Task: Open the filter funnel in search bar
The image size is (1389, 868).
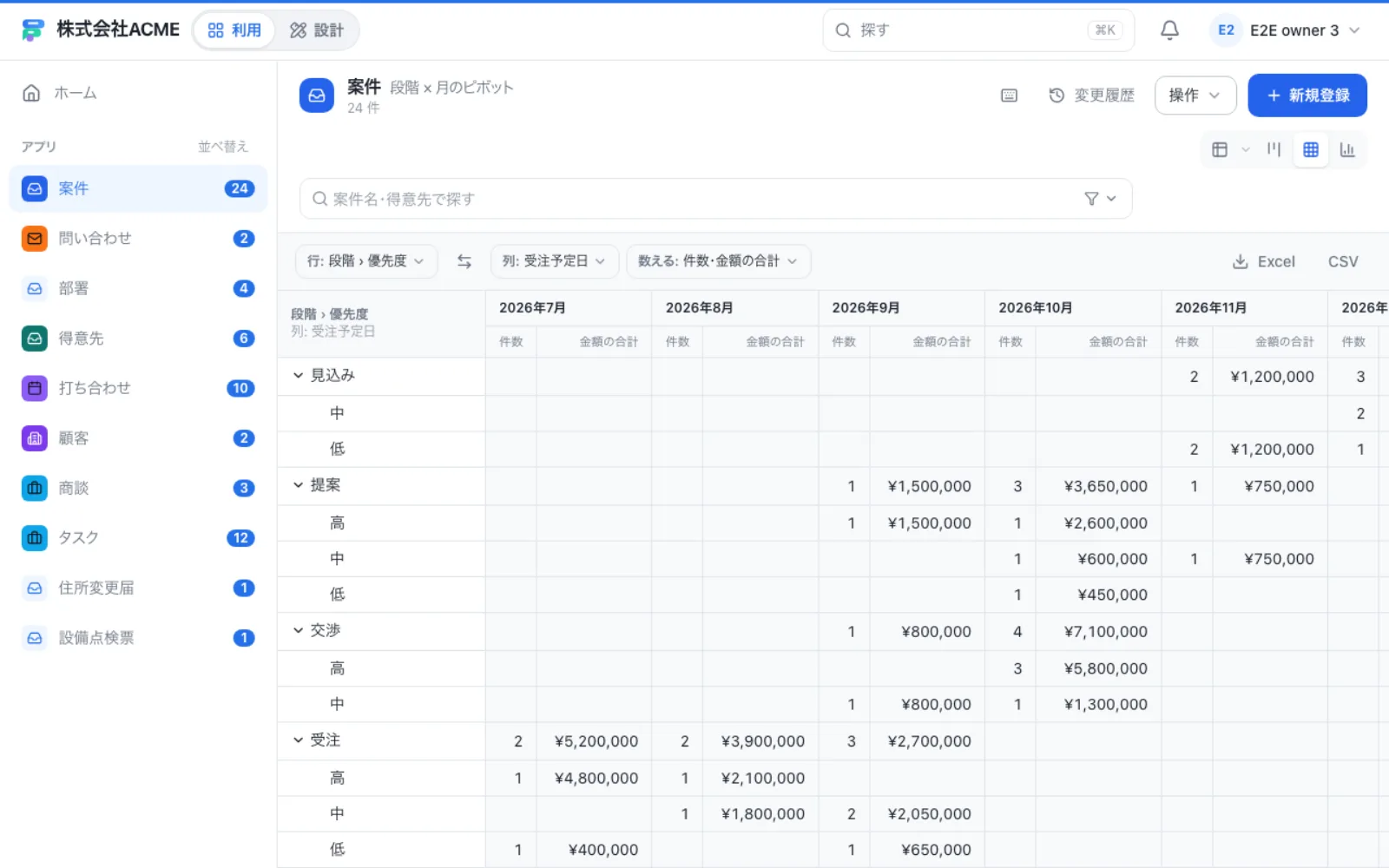Action: [1092, 199]
